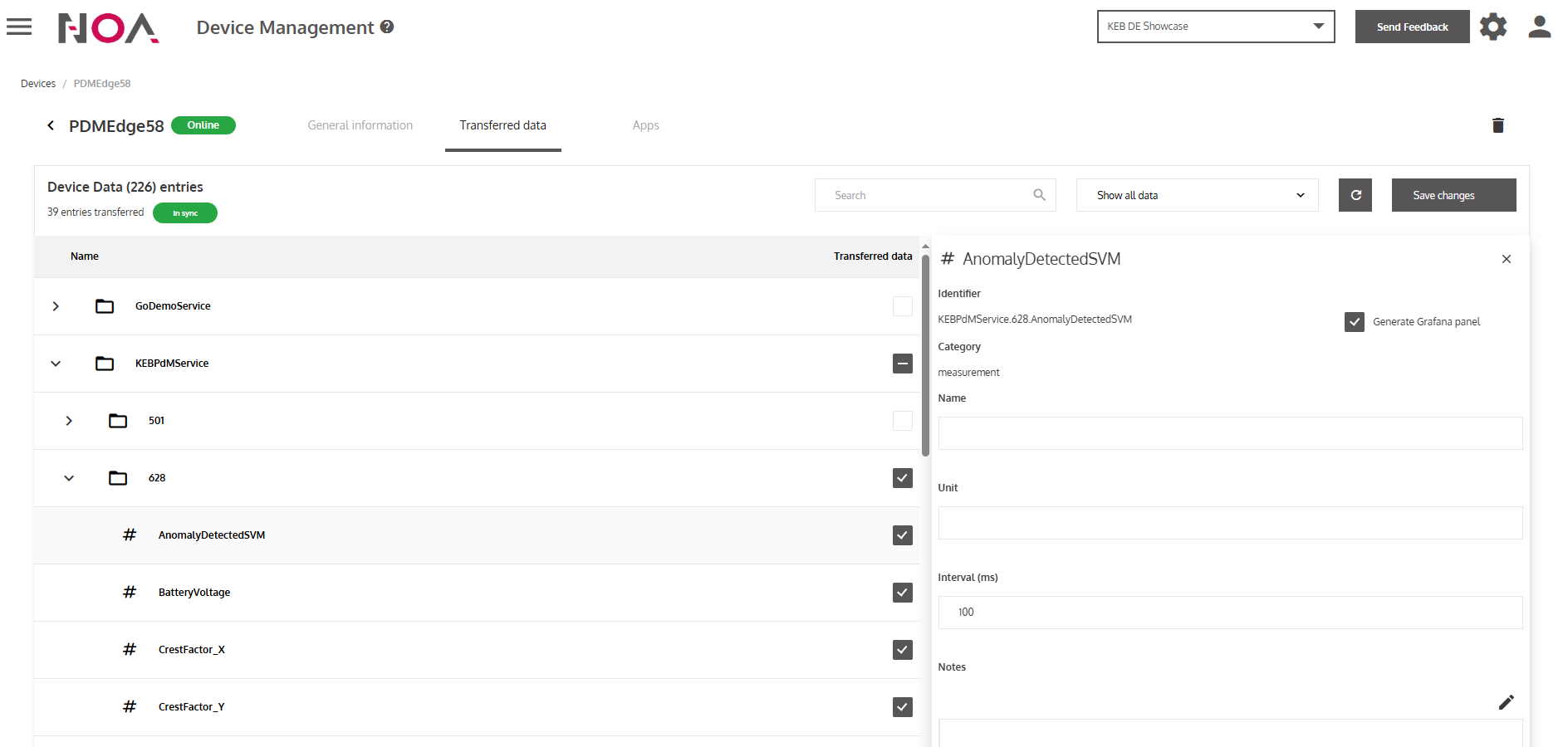Switch to the Apps tab
Screen dimensions: 1568x747
click(645, 125)
